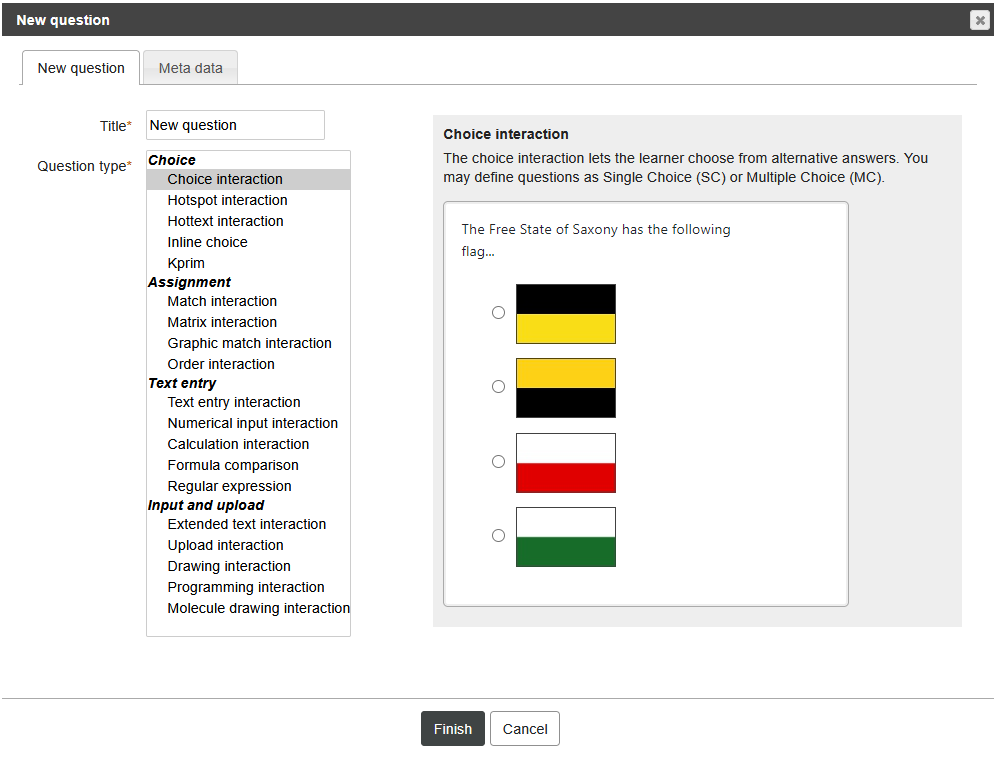Image resolution: width=995 pixels, height=777 pixels.
Task: Select Matrix interaction question type
Action: (222, 322)
